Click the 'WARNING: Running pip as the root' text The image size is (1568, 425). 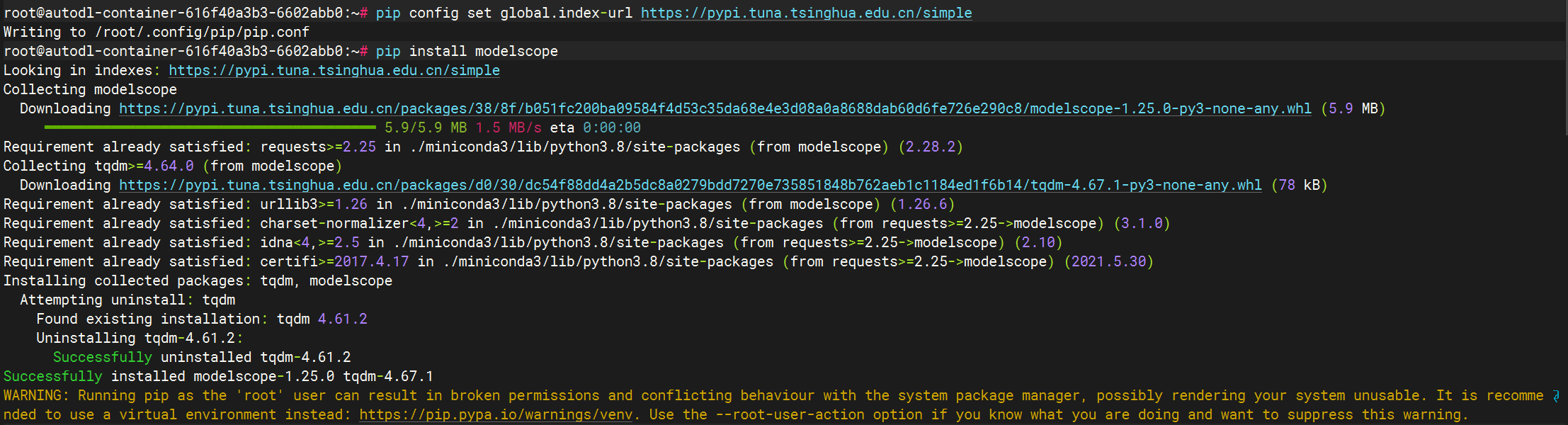pos(144,395)
